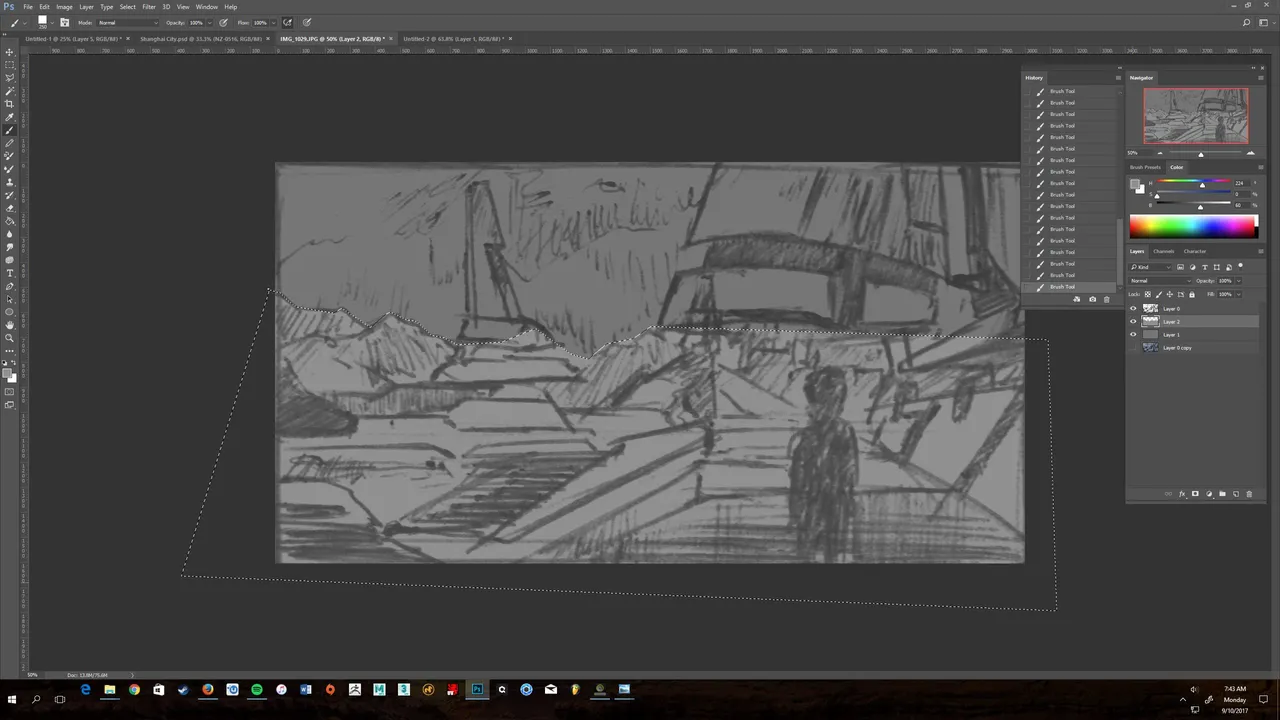Screen dimensions: 1280x720
Task: Open the layer filter Kind dropdown
Action: point(1150,267)
